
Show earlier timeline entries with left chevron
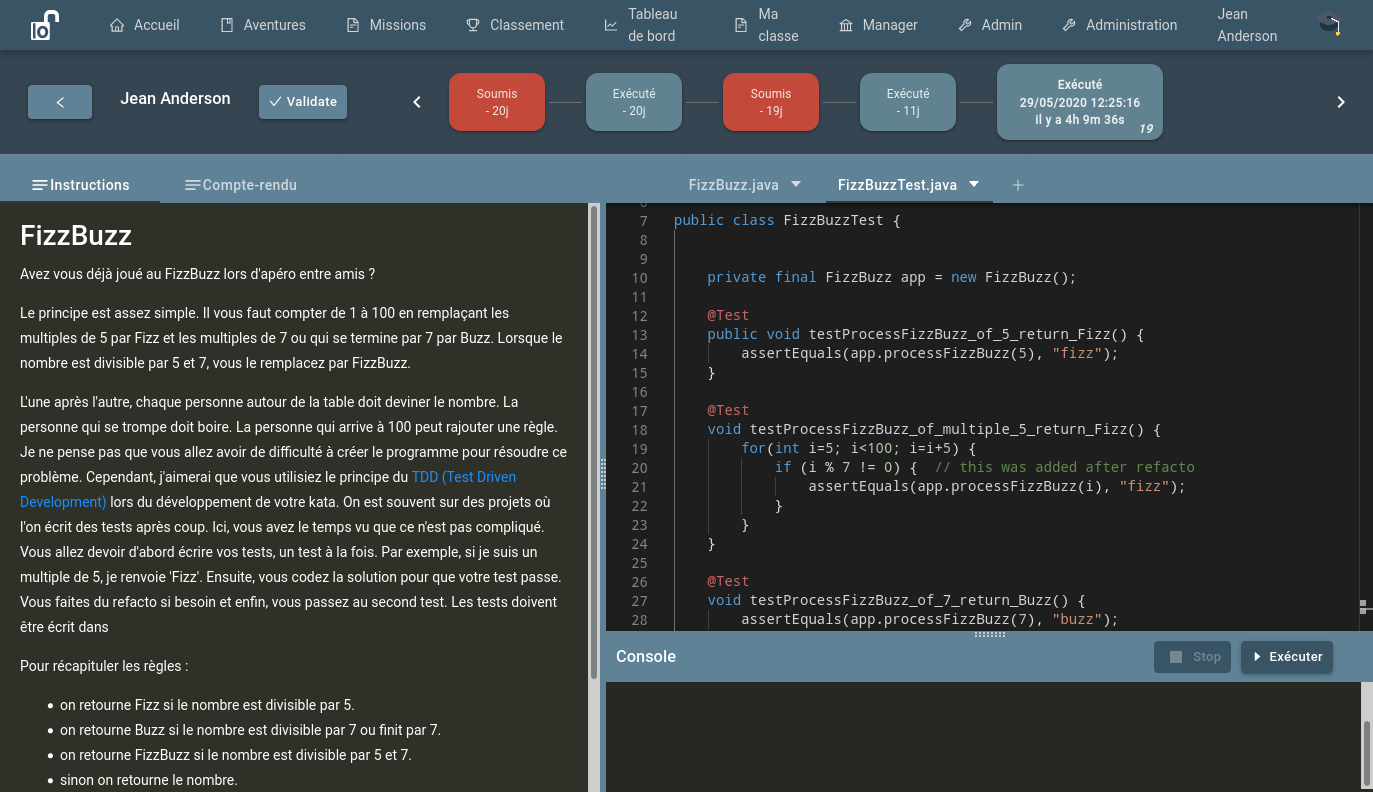click(418, 102)
